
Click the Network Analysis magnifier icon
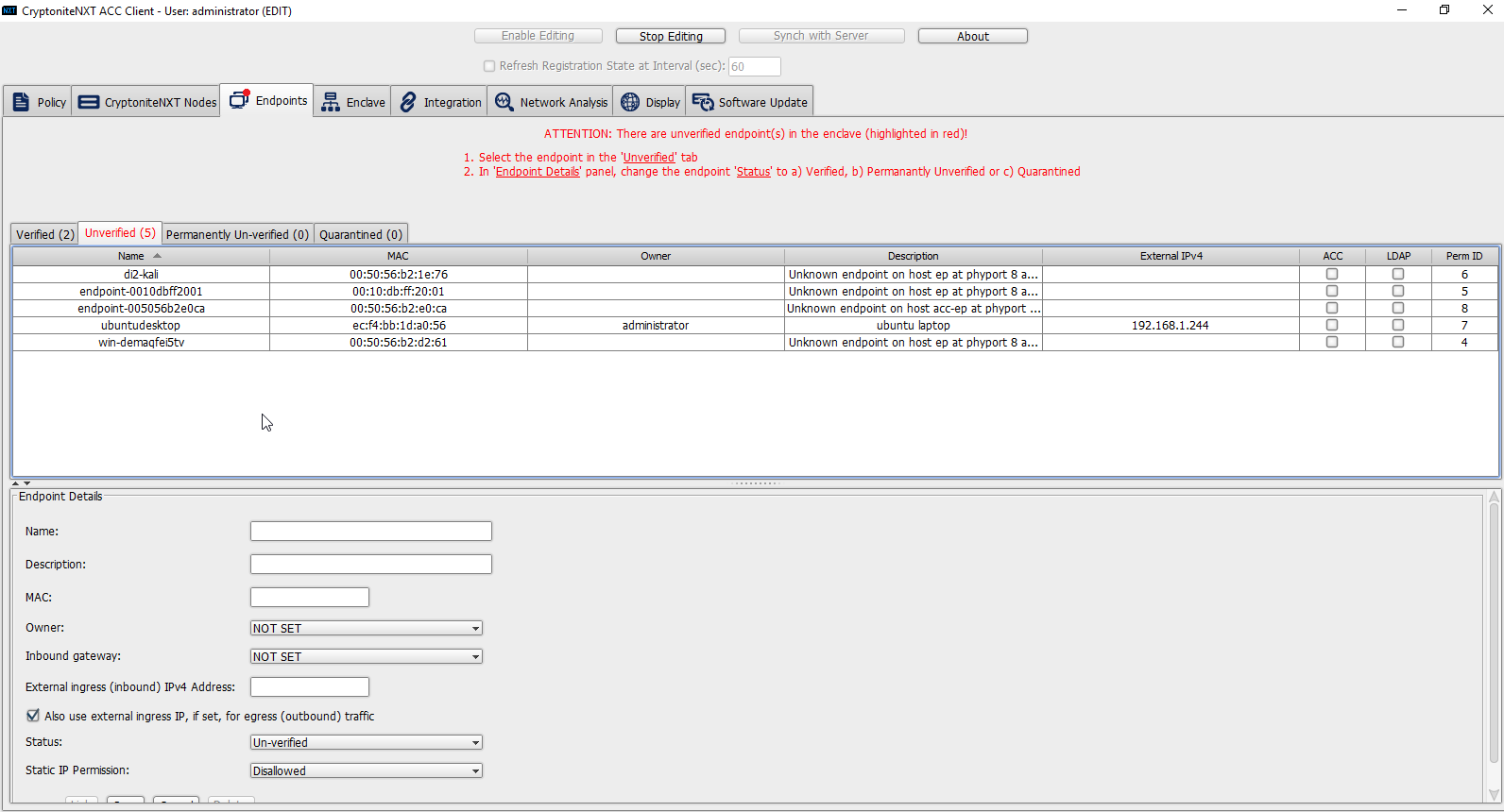click(x=504, y=102)
